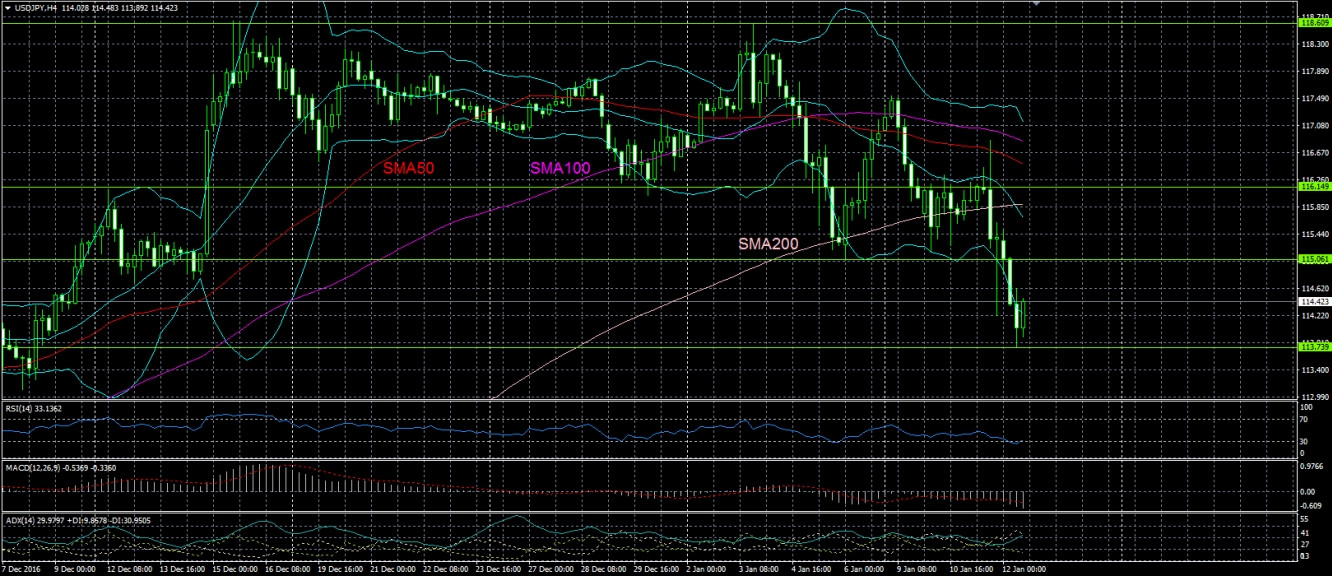Click the 117.490 price axis value

[x=1314, y=99]
